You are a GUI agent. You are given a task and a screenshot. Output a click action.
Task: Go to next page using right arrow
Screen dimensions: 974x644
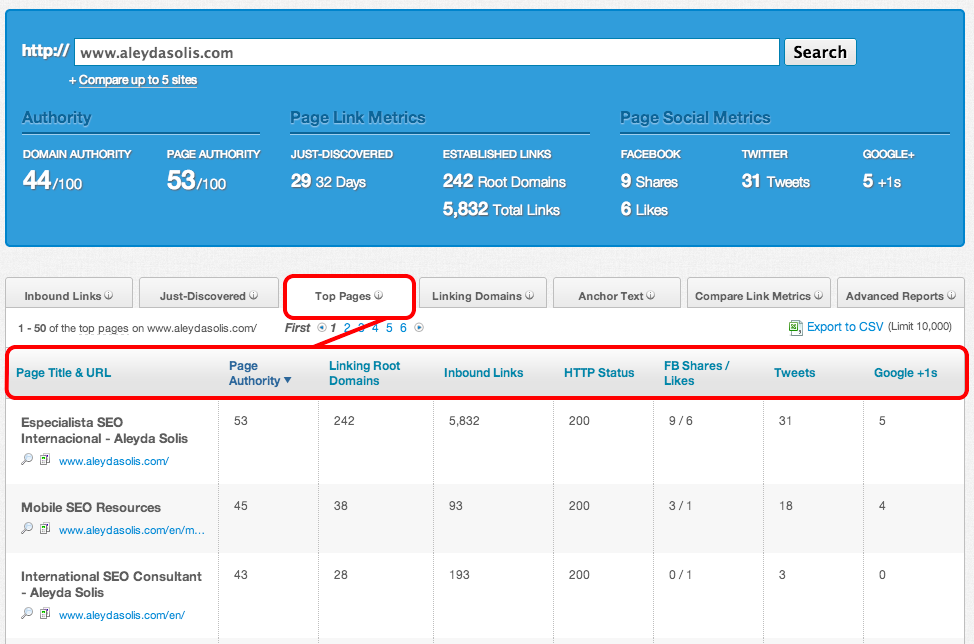tap(419, 328)
